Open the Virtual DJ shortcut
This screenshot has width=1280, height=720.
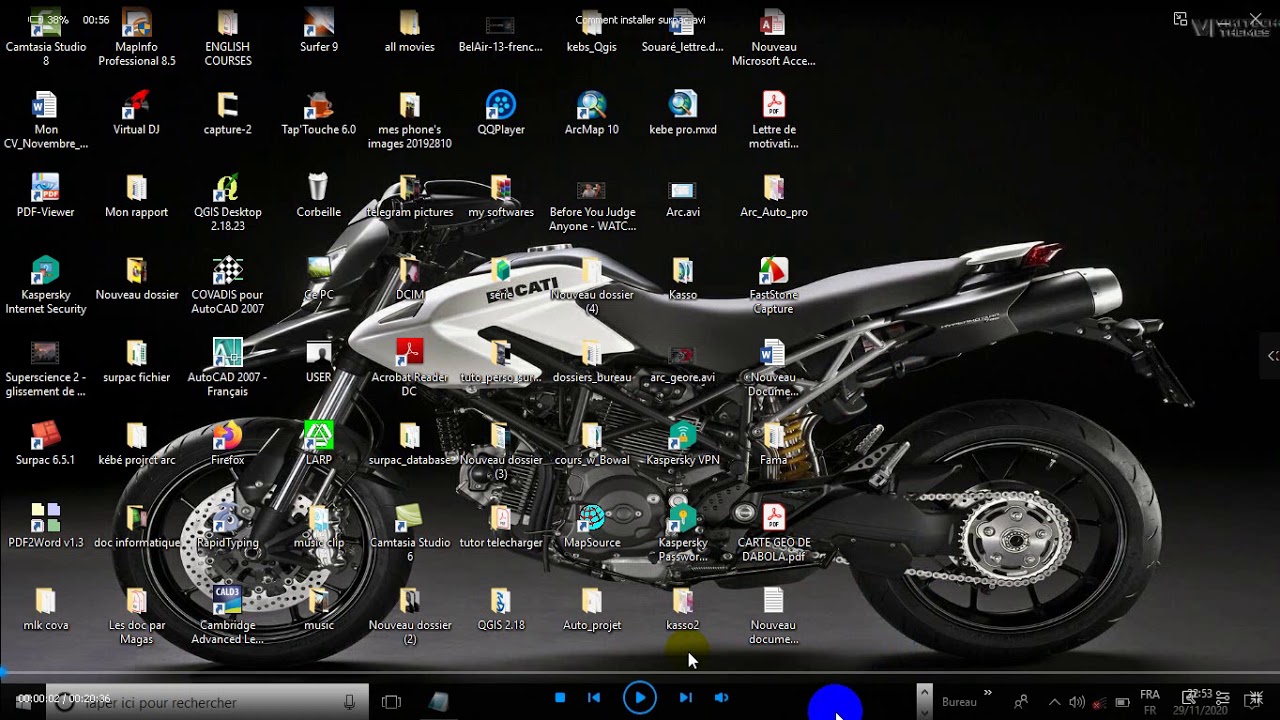pyautogui.click(x=137, y=113)
